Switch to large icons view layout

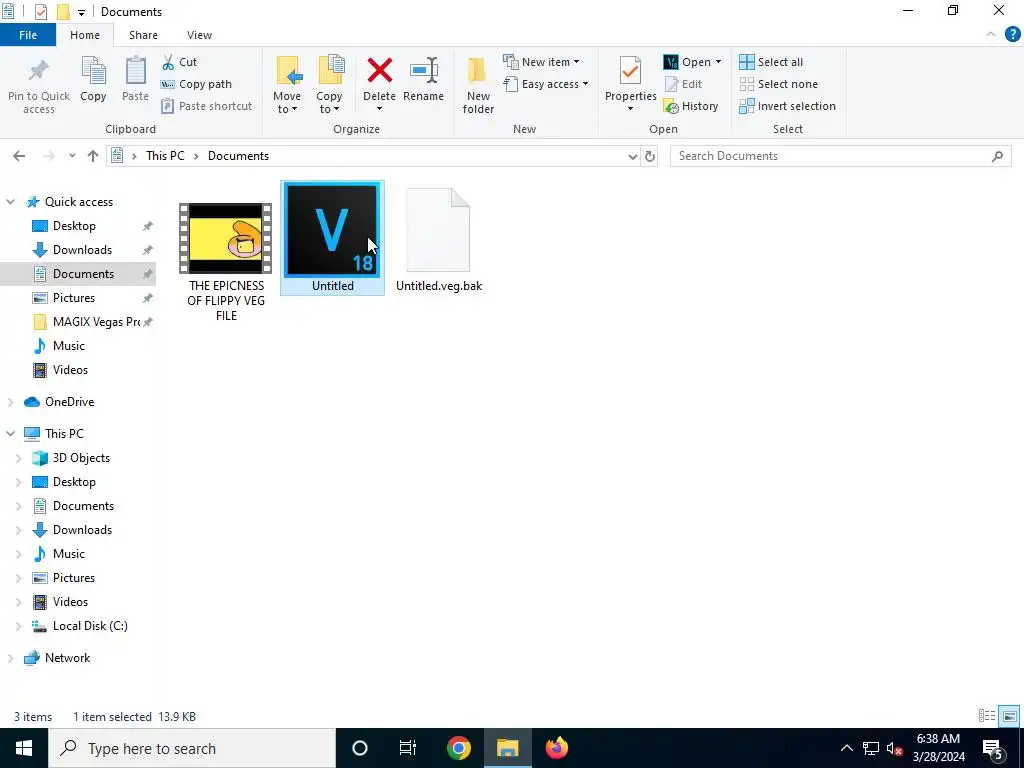[1009, 716]
